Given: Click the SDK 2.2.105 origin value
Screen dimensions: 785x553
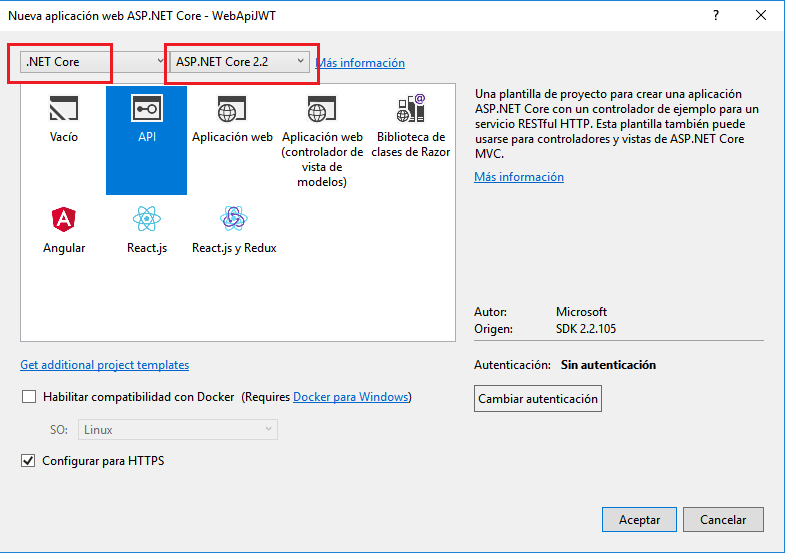Looking at the screenshot, I should tap(586, 329).
